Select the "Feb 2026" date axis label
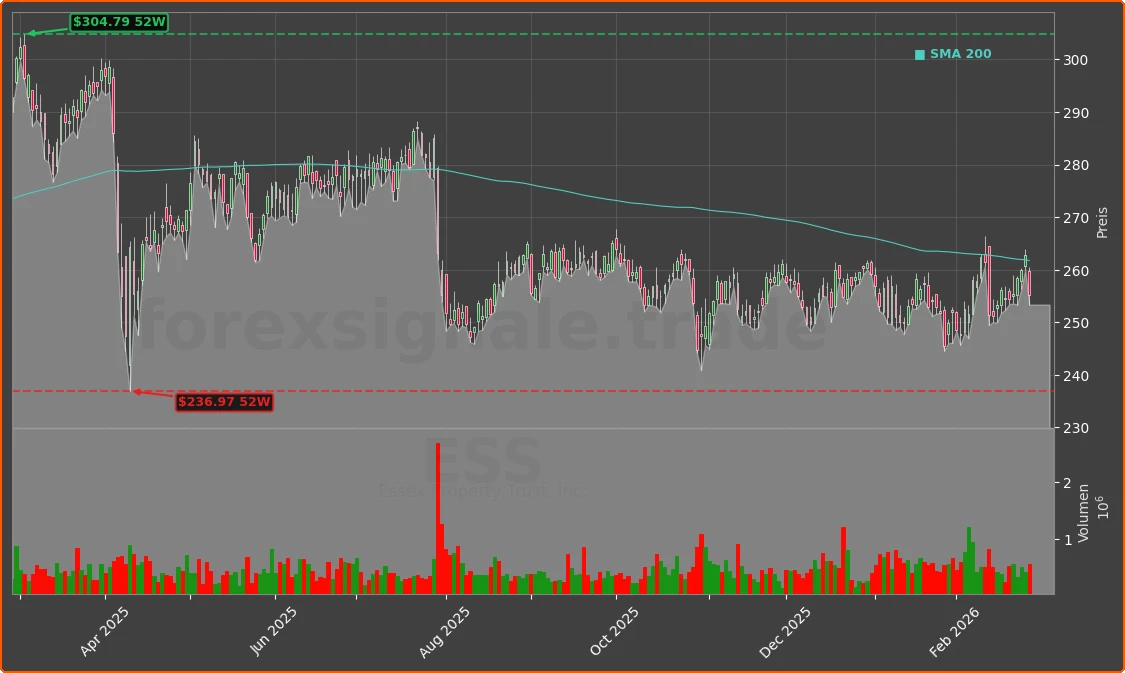Viewport: 1125px width, 673px height. pyautogui.click(x=952, y=628)
